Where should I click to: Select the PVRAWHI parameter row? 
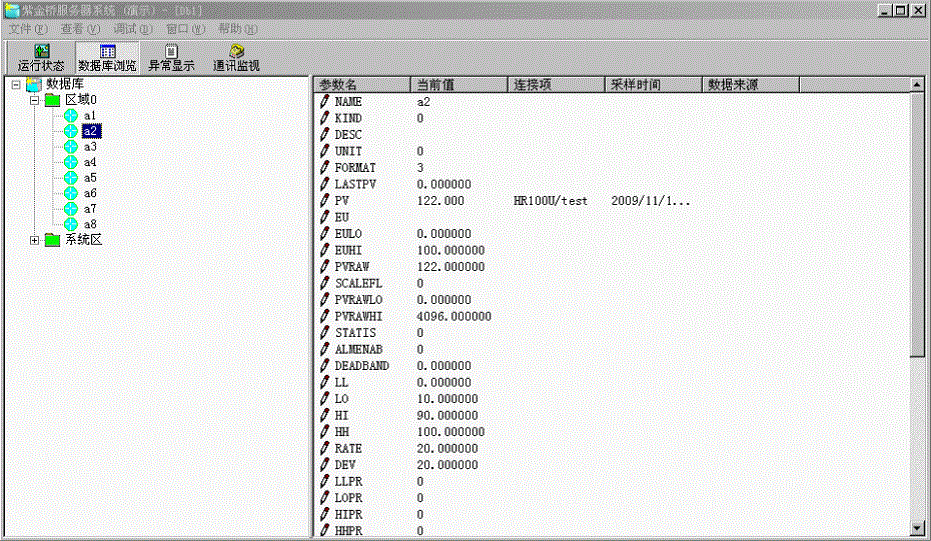pyautogui.click(x=358, y=316)
